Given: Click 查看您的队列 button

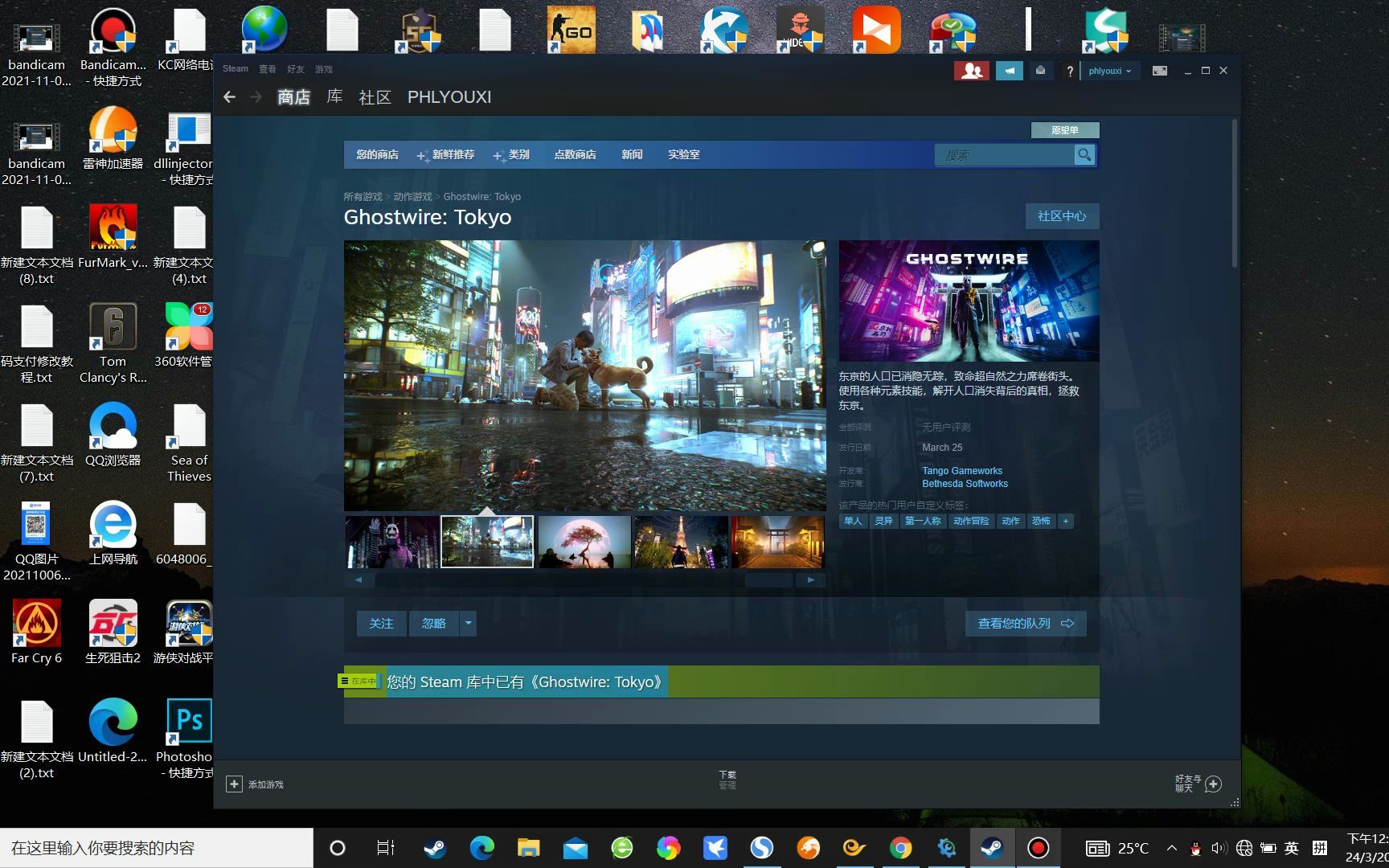Looking at the screenshot, I should point(1026,624).
